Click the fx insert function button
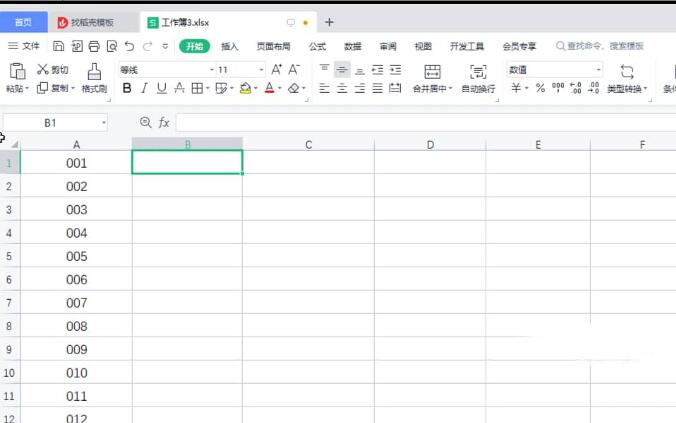Image resolution: width=676 pixels, height=423 pixels. [164, 123]
